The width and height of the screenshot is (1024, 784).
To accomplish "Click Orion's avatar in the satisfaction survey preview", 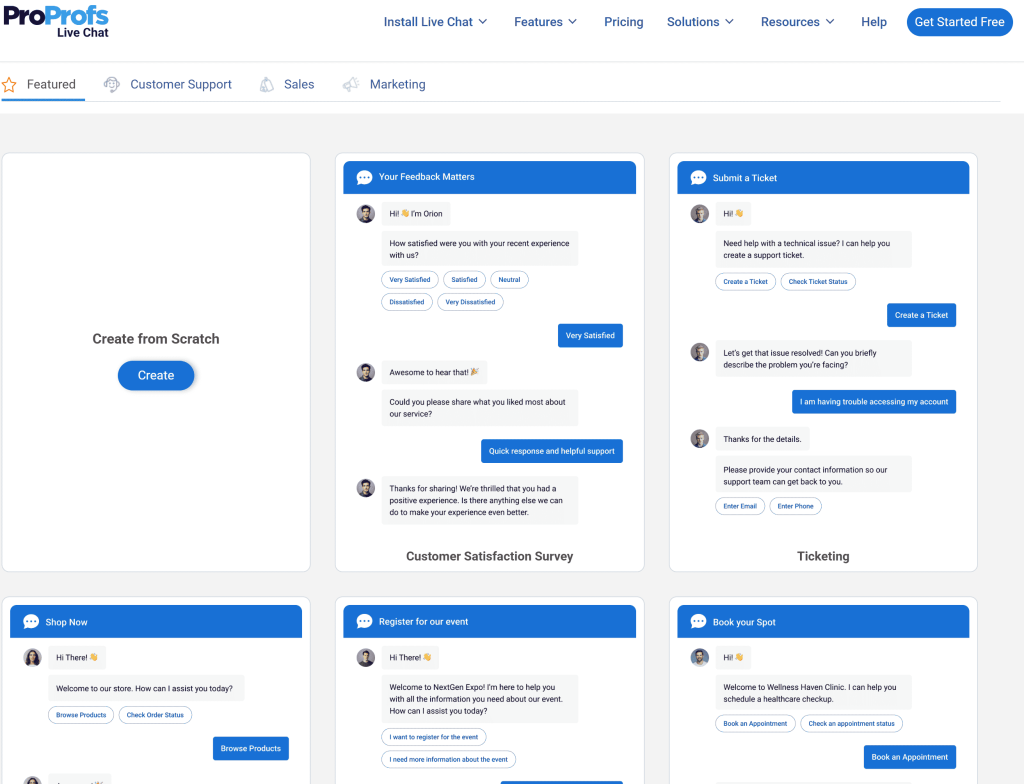I will pyautogui.click(x=365, y=213).
